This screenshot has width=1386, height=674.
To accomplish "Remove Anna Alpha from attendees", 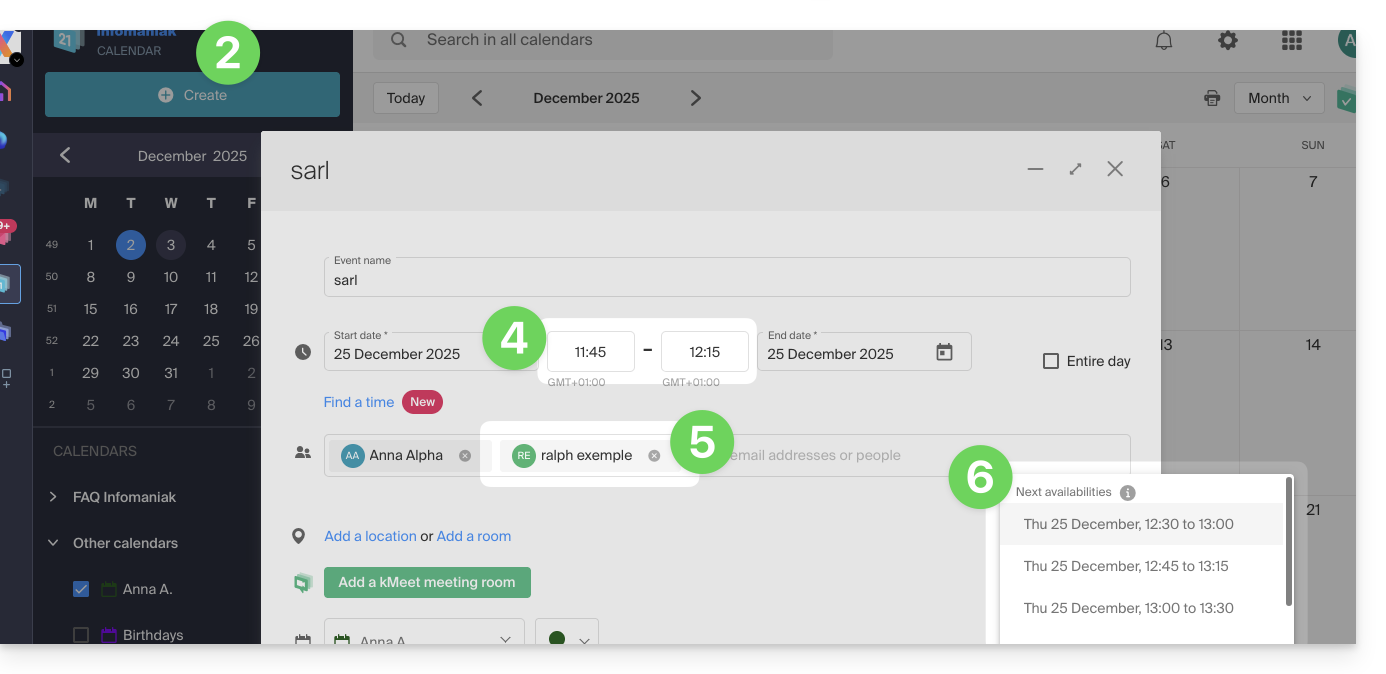I will click(x=465, y=456).
